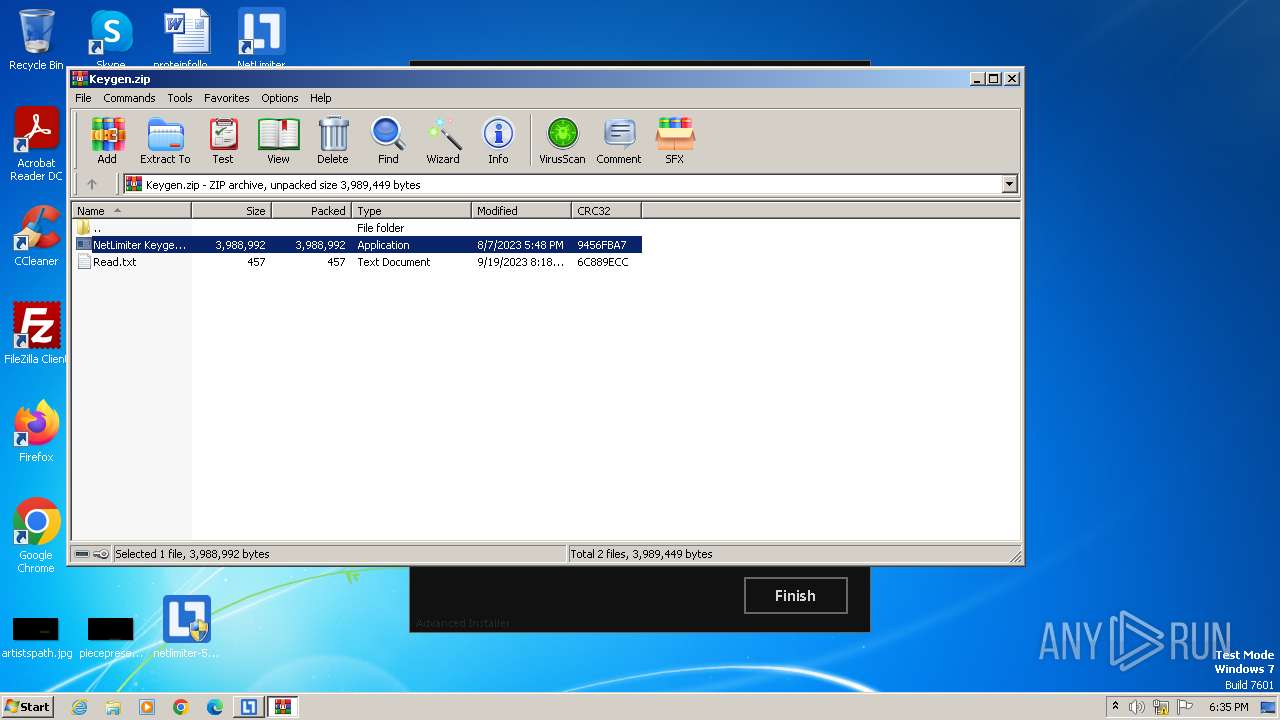Start VirusScan on the archive

coord(562,141)
